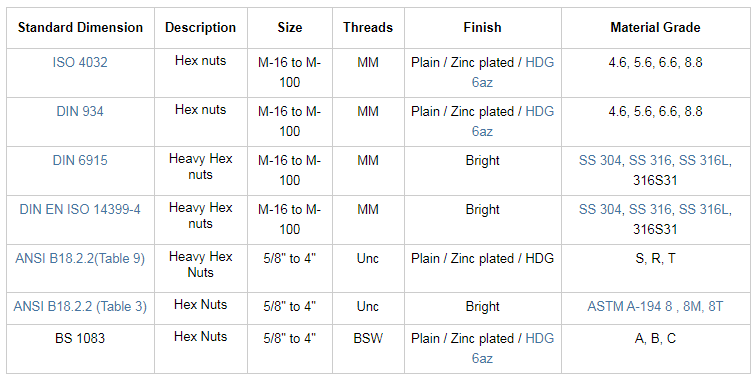The width and height of the screenshot is (756, 383).
Task: Click the Material Grade column header
Action: pyautogui.click(x=655, y=27)
